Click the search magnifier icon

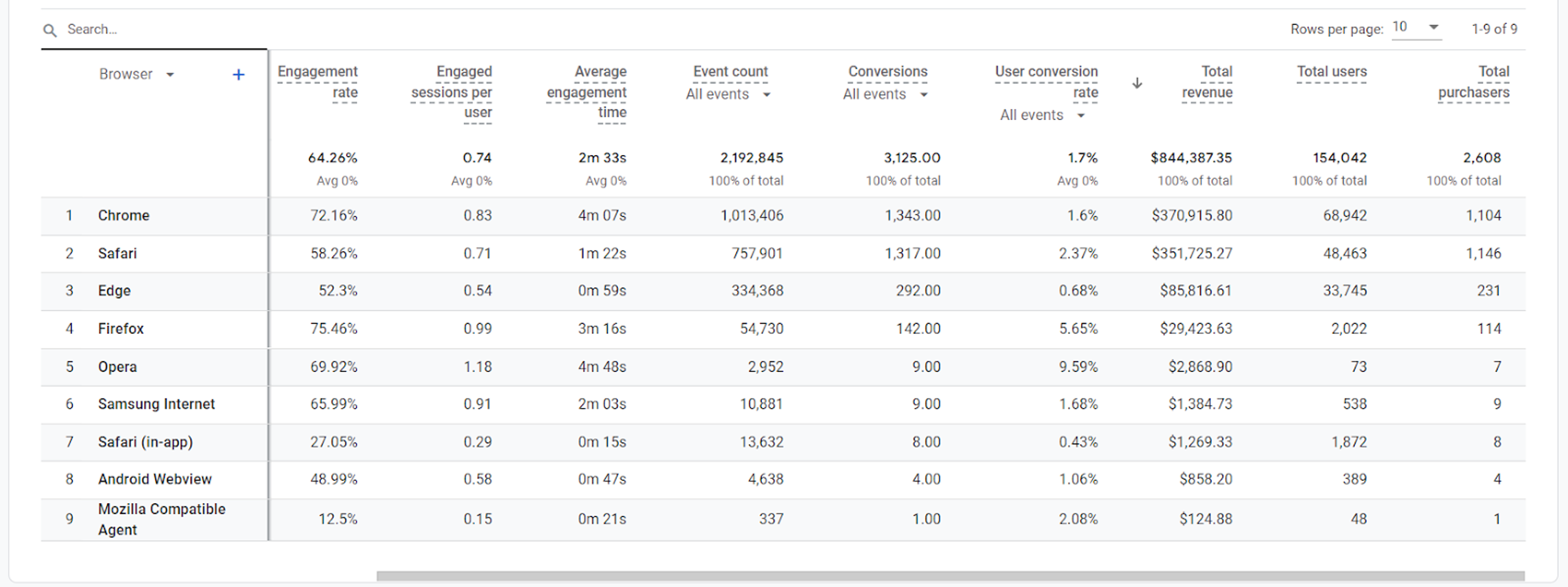50,30
